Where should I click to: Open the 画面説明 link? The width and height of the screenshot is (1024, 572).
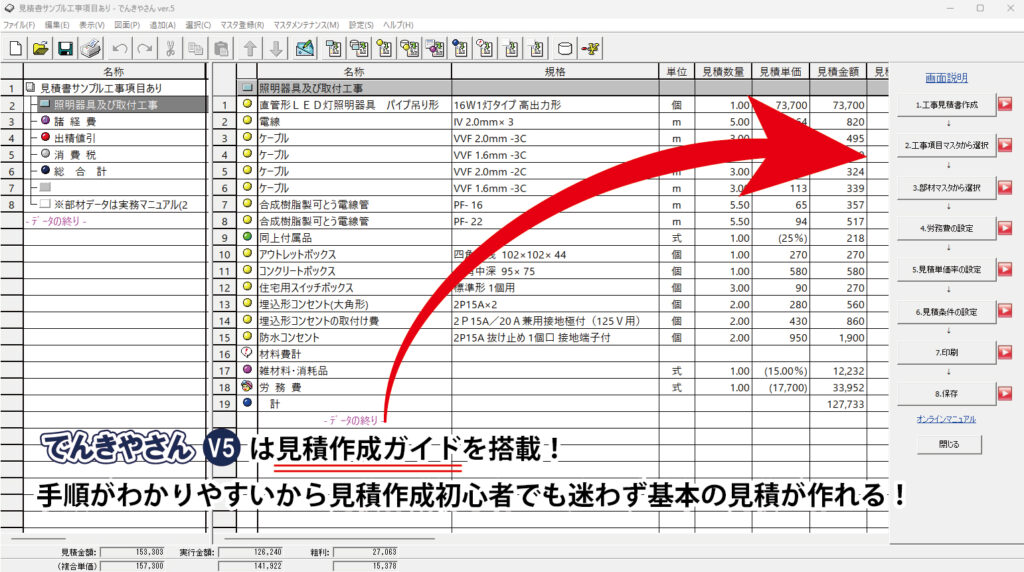pos(946,78)
